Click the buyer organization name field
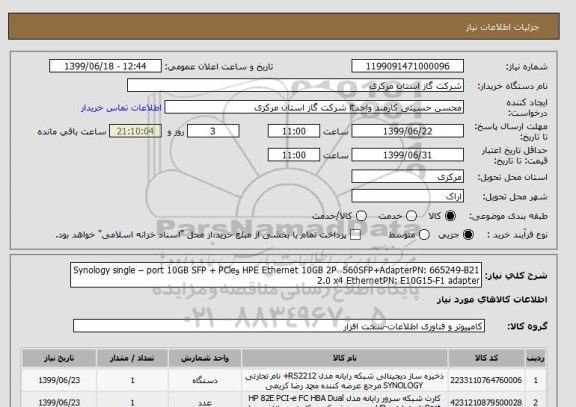This screenshot has width=576, height=407. [x=295, y=86]
